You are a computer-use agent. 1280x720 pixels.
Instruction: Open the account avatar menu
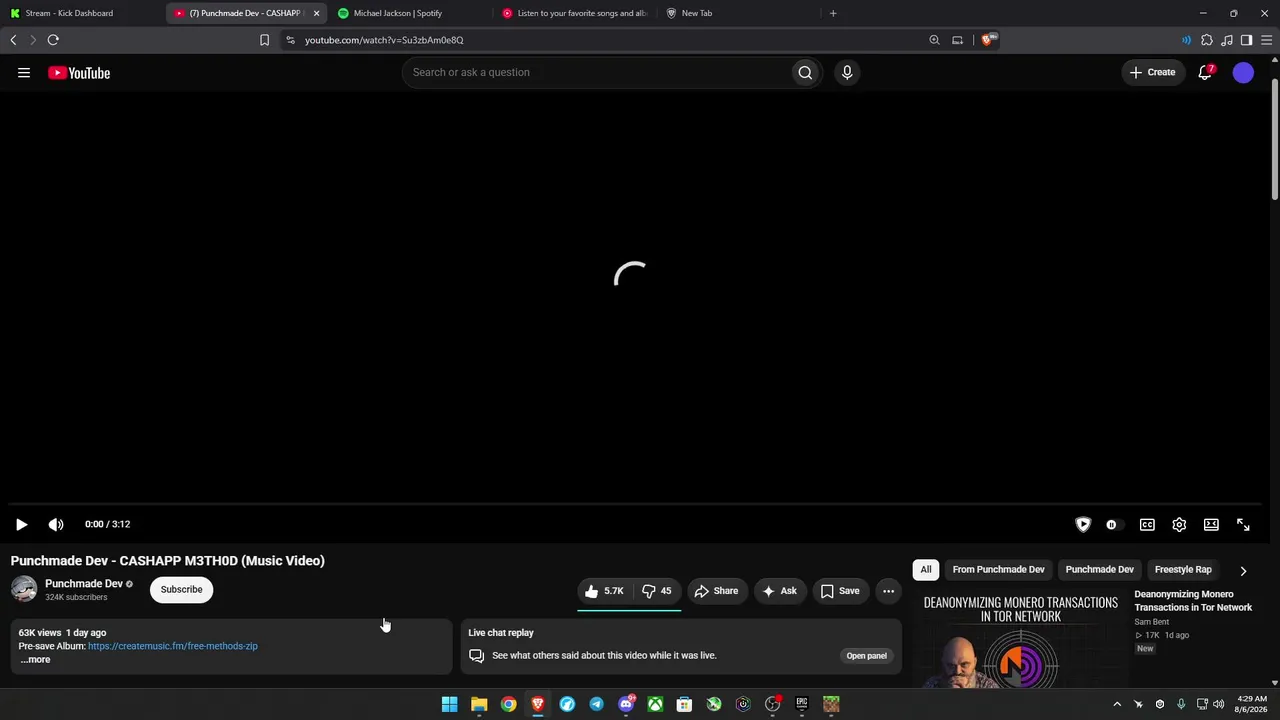(1243, 72)
